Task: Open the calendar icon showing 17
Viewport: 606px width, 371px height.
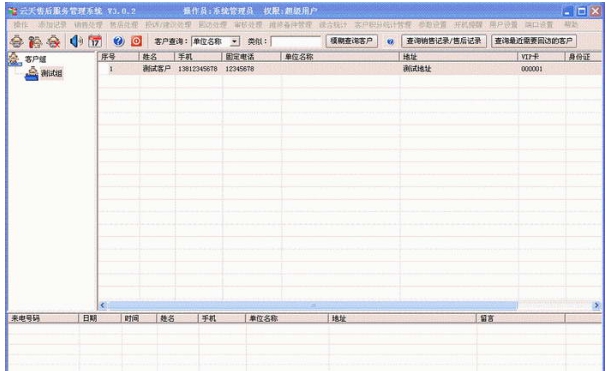Action: (95, 41)
